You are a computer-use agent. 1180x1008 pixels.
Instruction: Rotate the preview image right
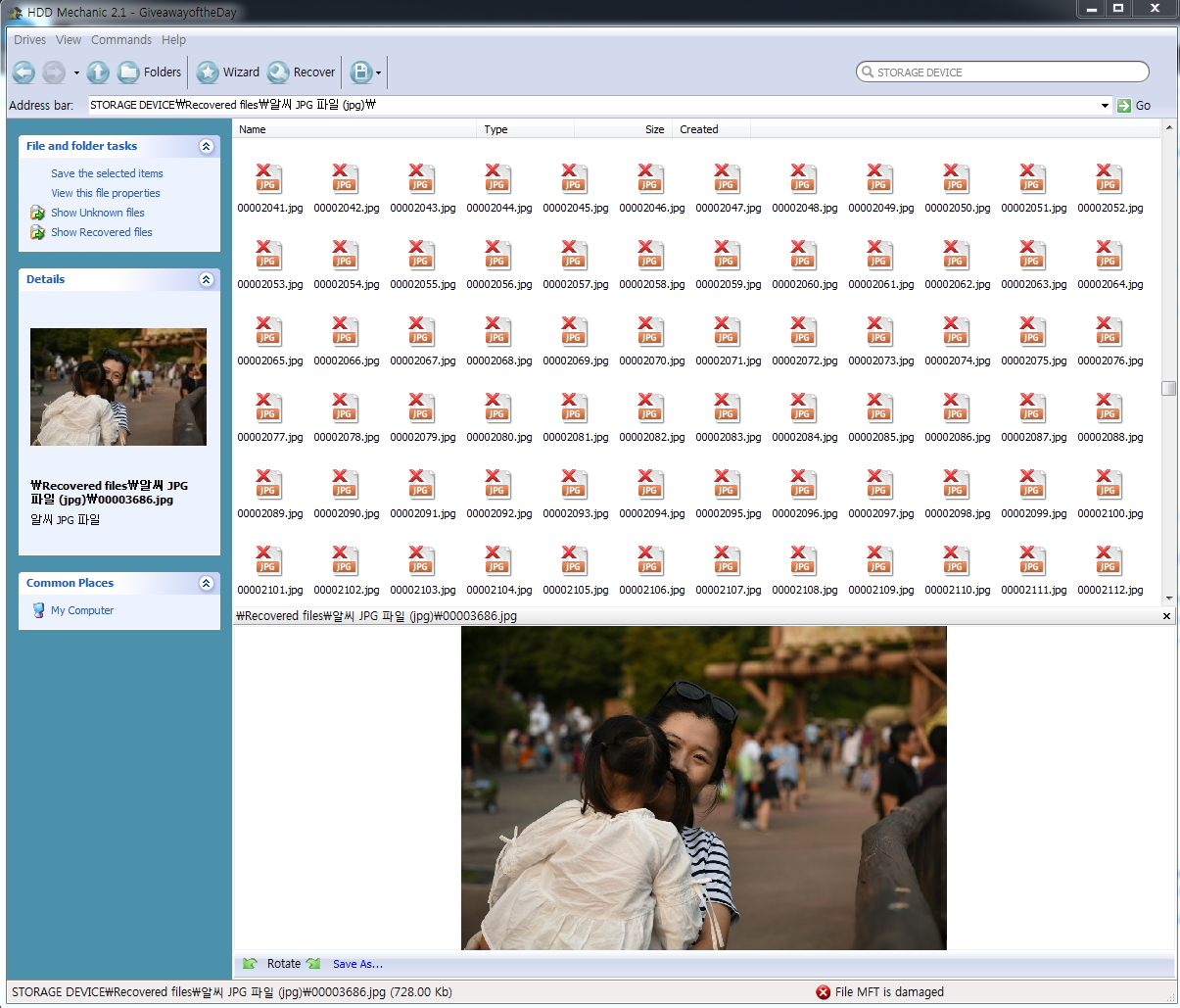[x=313, y=964]
